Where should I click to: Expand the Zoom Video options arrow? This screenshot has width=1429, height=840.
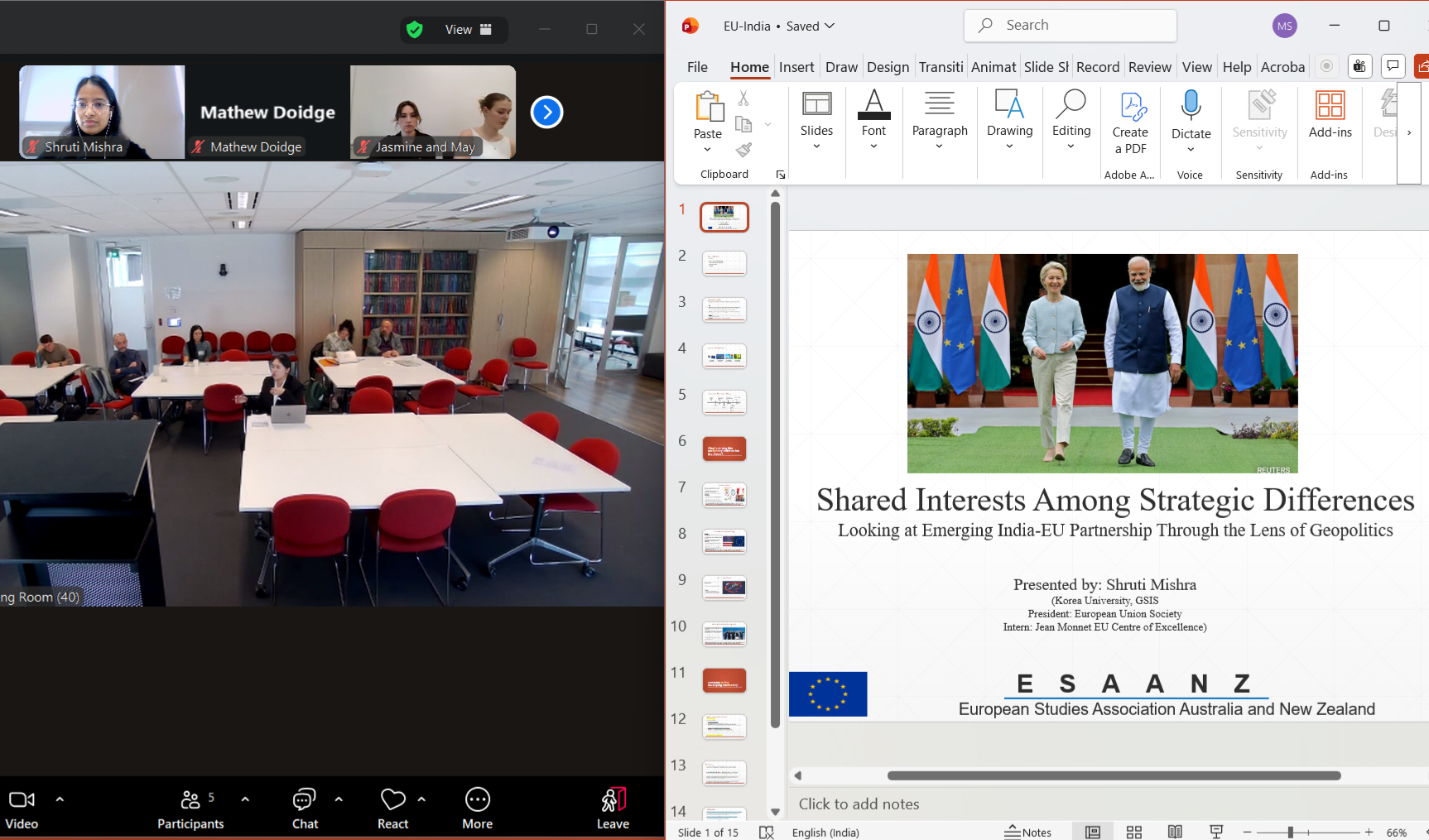[60, 799]
